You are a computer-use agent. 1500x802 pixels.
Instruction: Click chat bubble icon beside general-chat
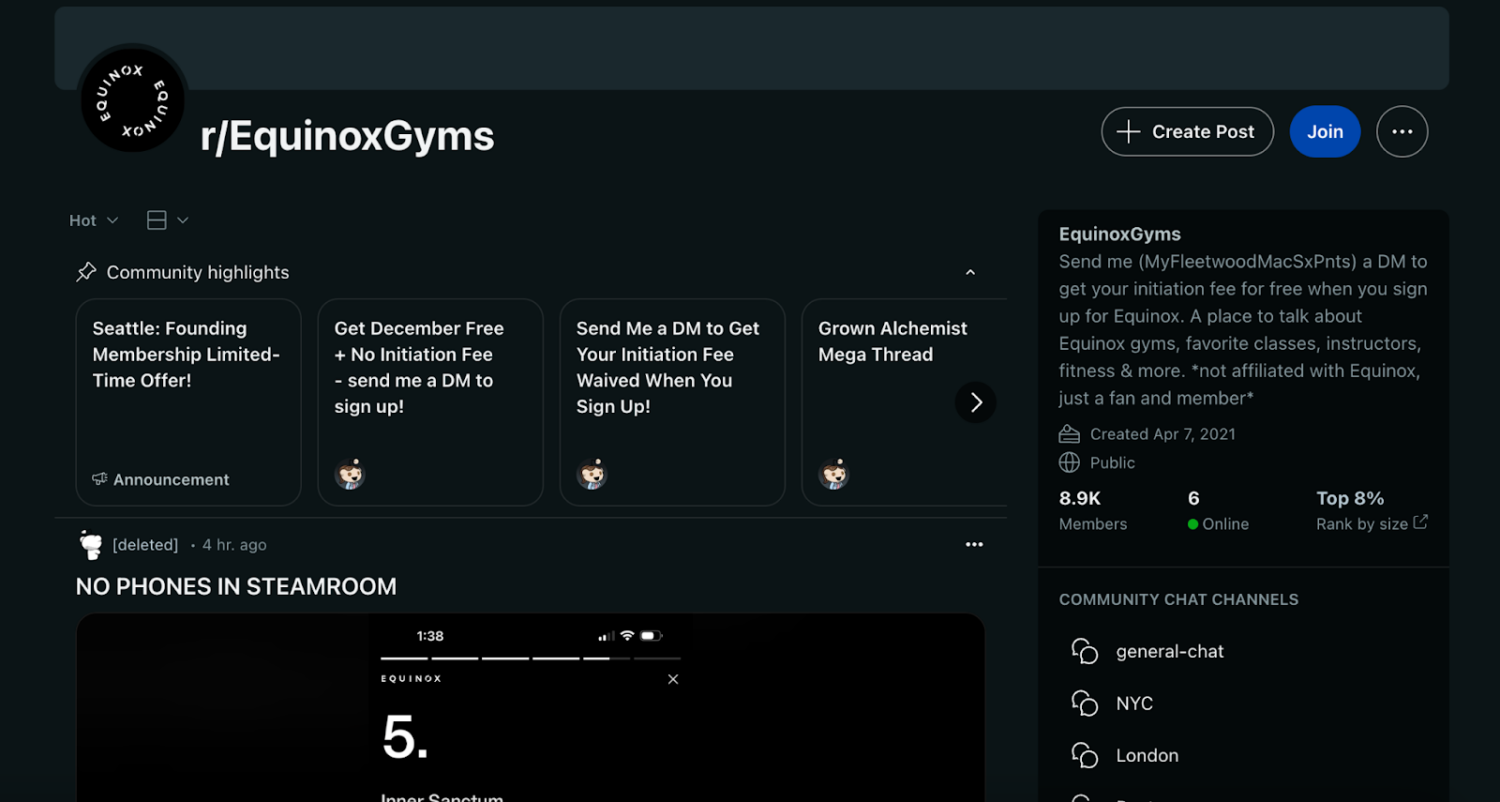pyautogui.click(x=1085, y=651)
